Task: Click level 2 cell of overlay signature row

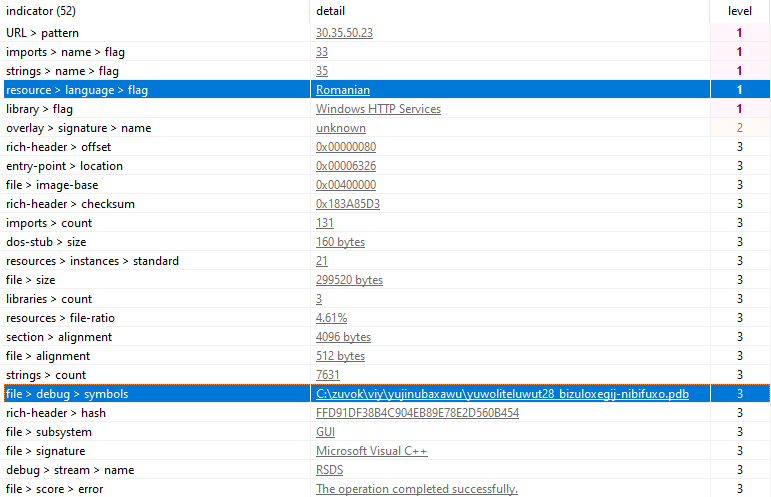Action: coord(740,128)
